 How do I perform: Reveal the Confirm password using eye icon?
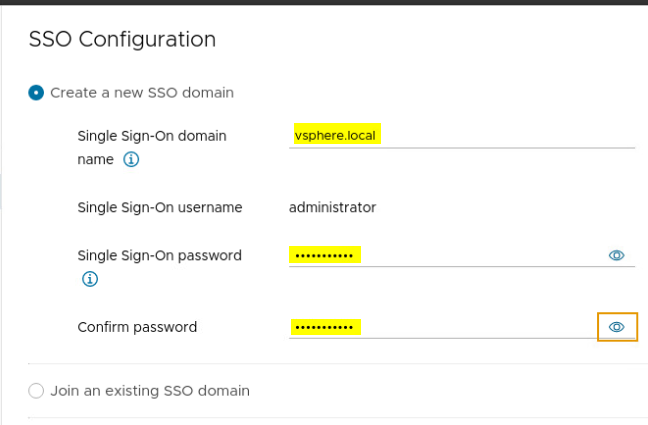coord(616,327)
